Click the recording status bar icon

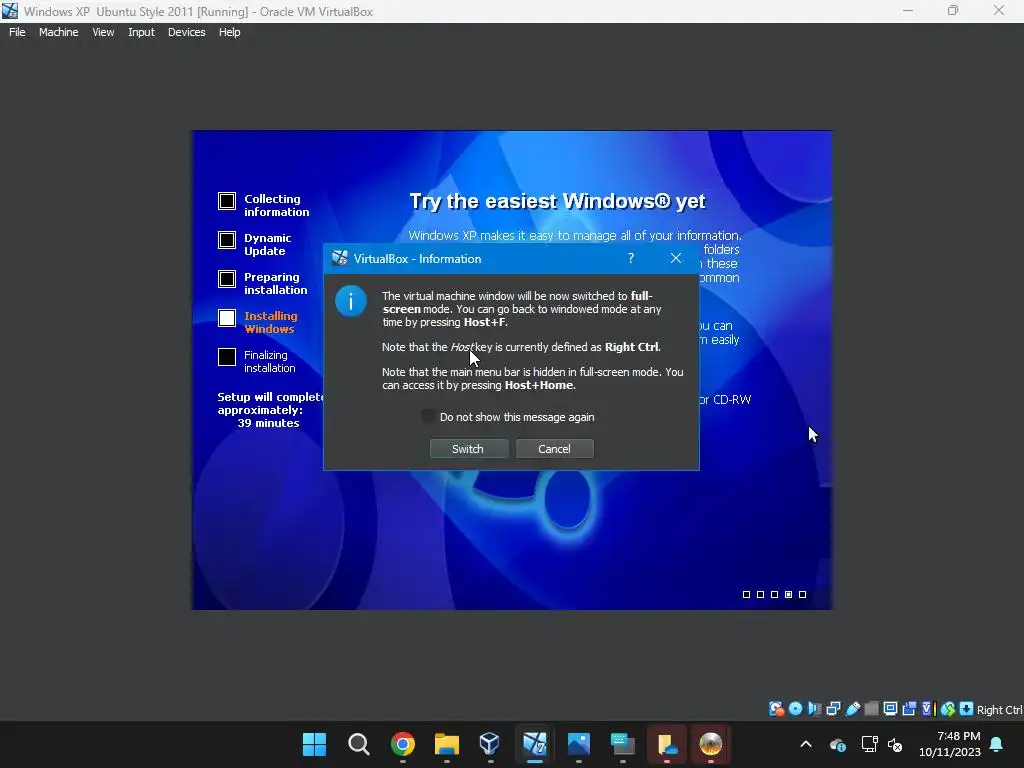[x=909, y=709]
